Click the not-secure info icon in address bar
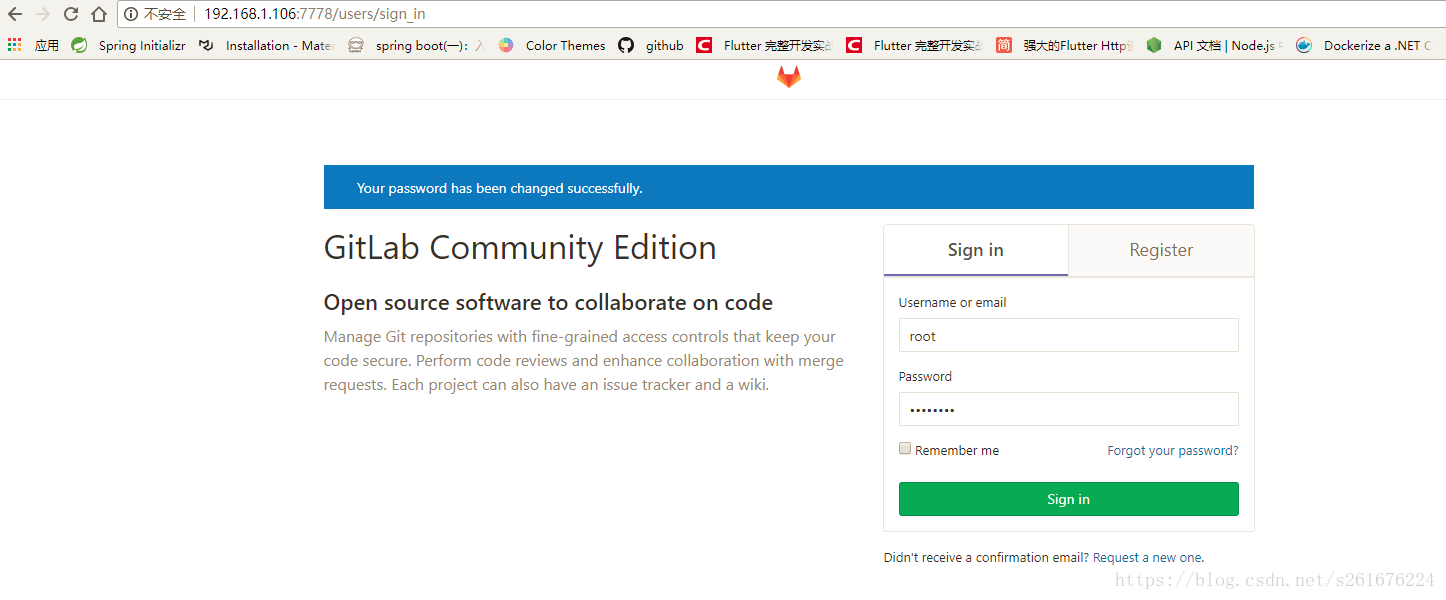The image size is (1446, 600). coord(131,14)
